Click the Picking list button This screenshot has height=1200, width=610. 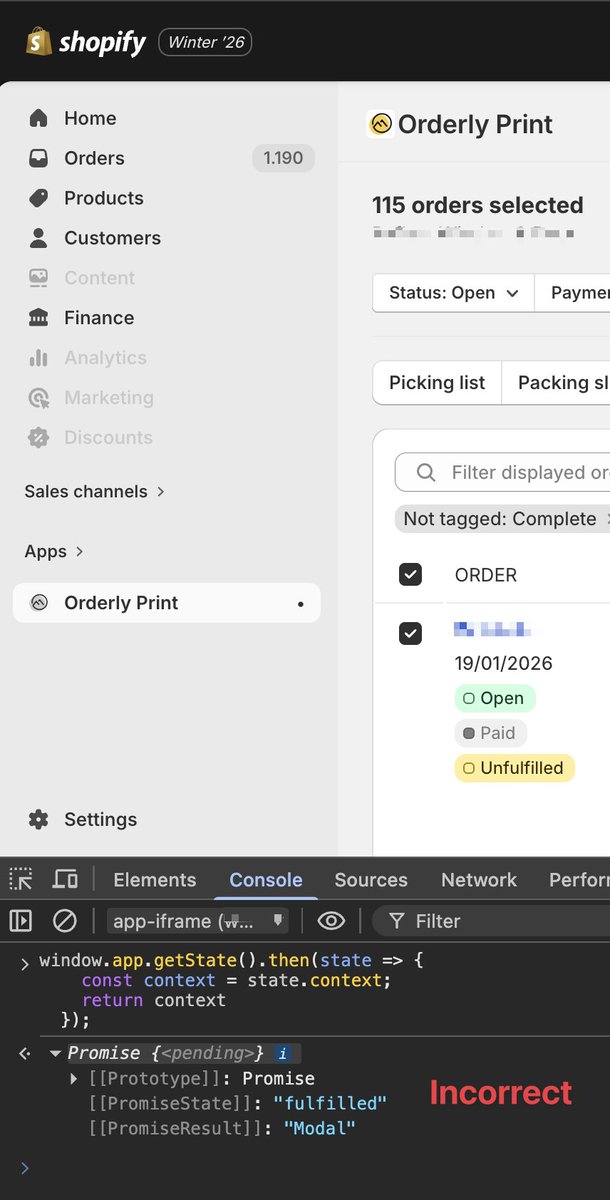pos(437,383)
